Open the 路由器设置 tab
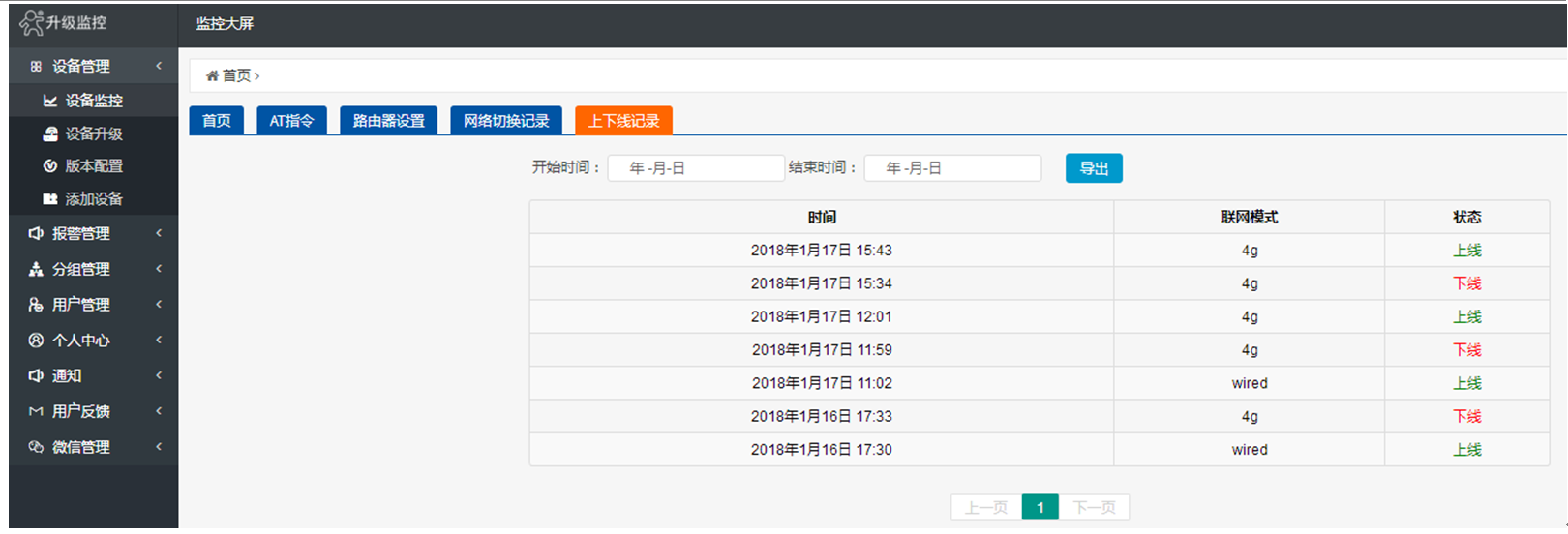 388,121
